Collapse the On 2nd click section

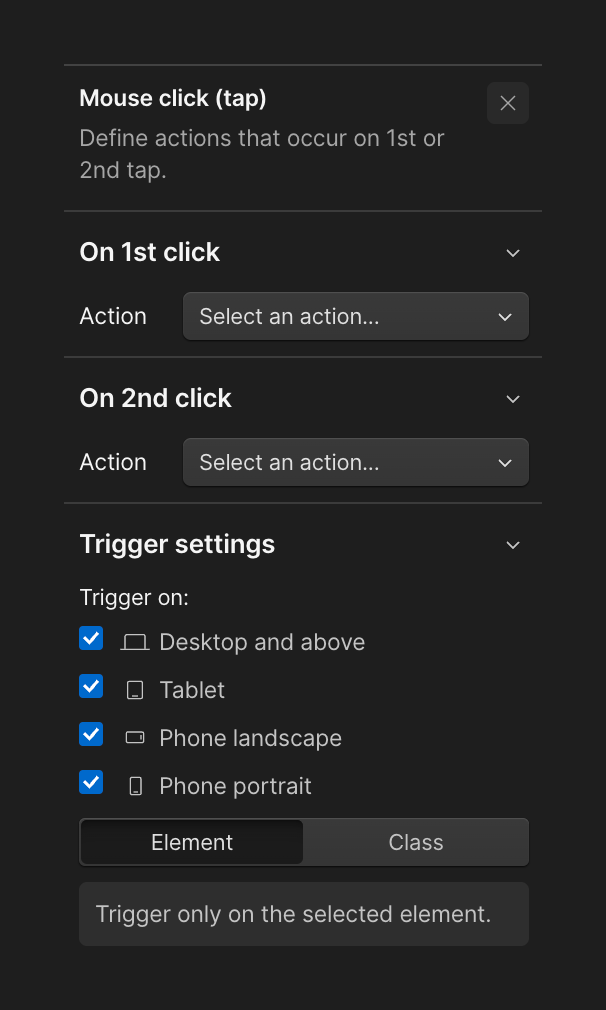click(513, 399)
